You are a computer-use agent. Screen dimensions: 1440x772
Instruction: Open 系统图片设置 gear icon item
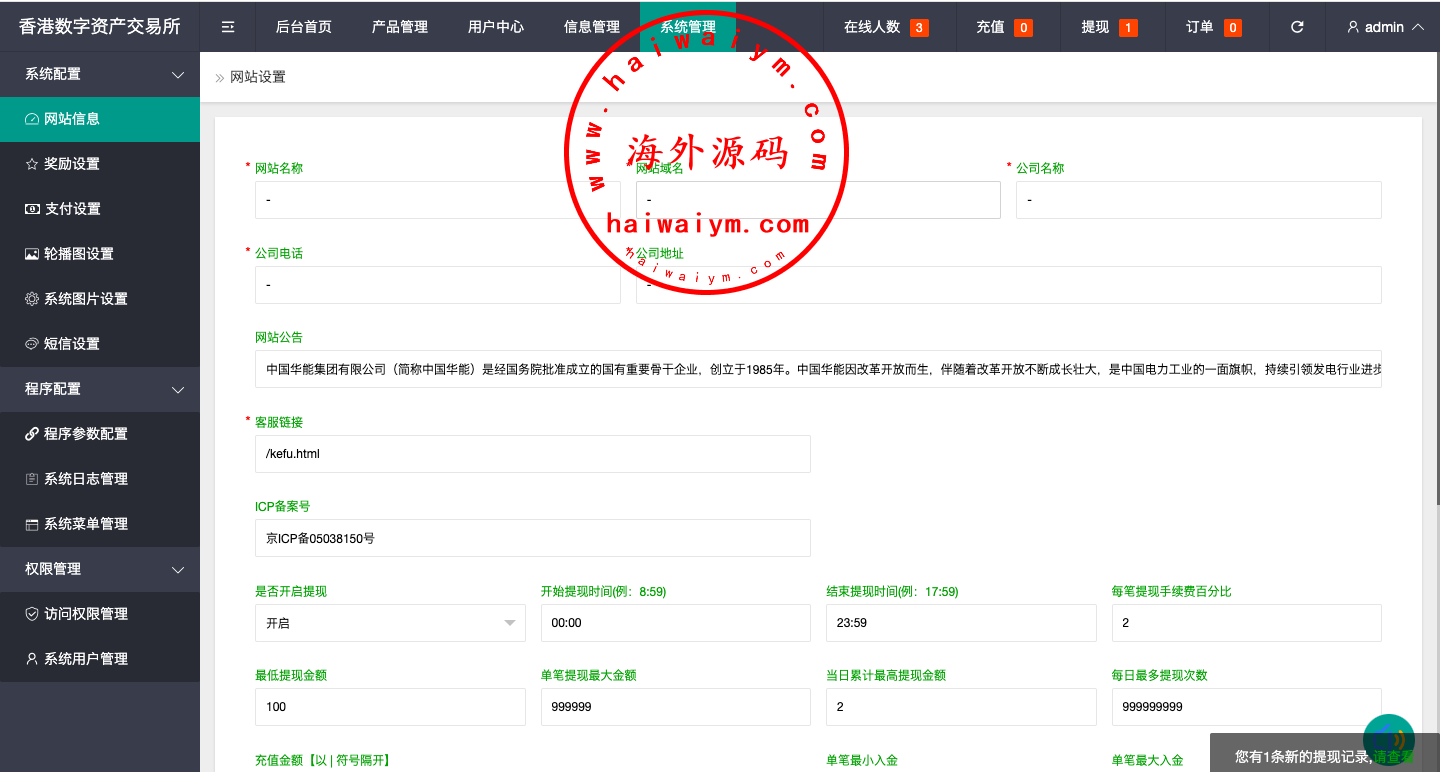85,299
